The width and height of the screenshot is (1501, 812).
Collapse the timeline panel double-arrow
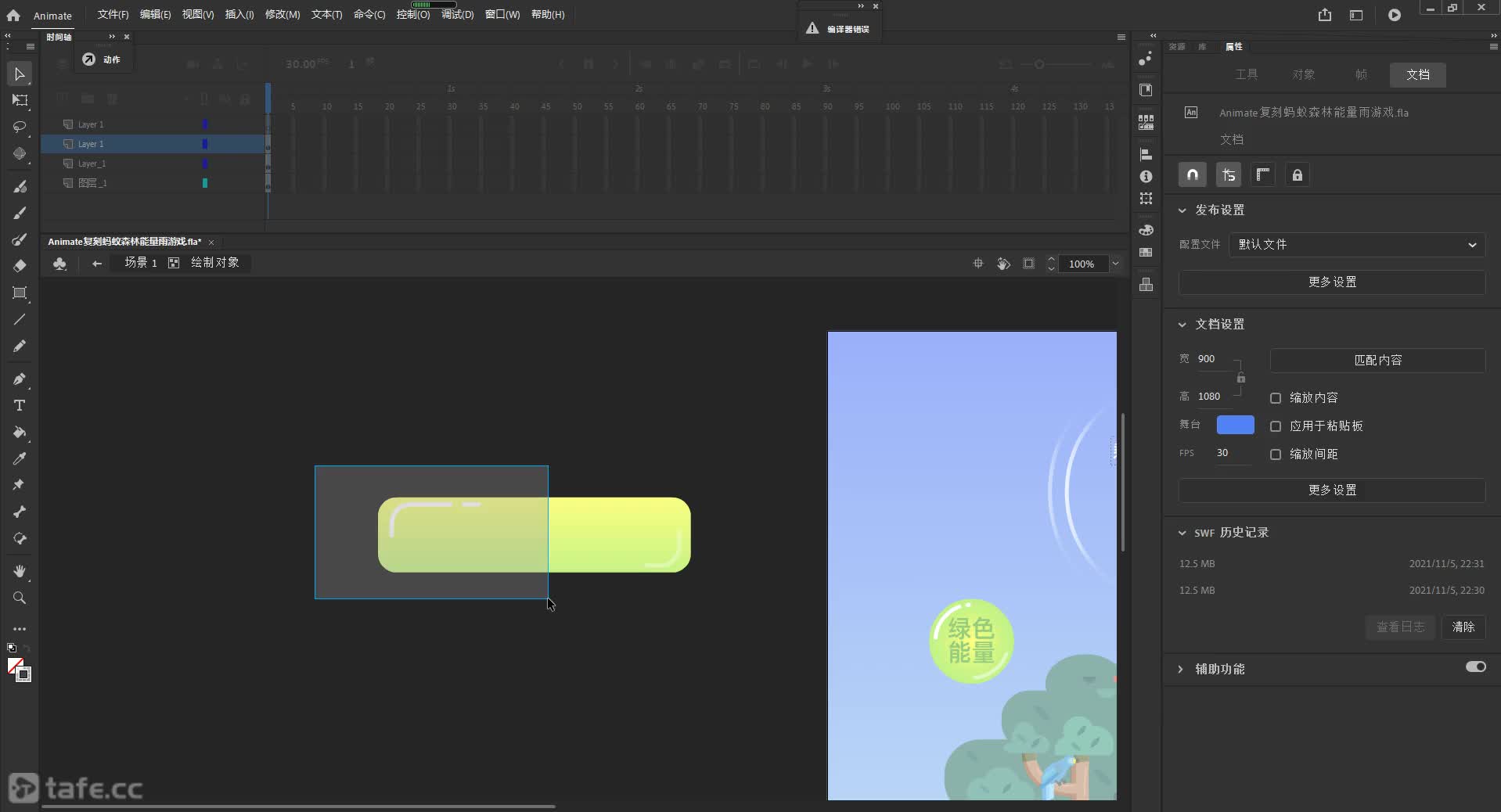point(112,37)
